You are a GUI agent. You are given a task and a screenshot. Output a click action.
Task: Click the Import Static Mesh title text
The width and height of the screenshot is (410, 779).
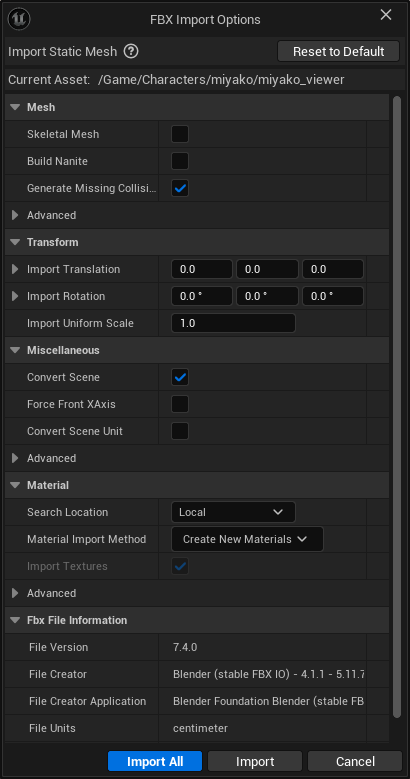coord(63,51)
